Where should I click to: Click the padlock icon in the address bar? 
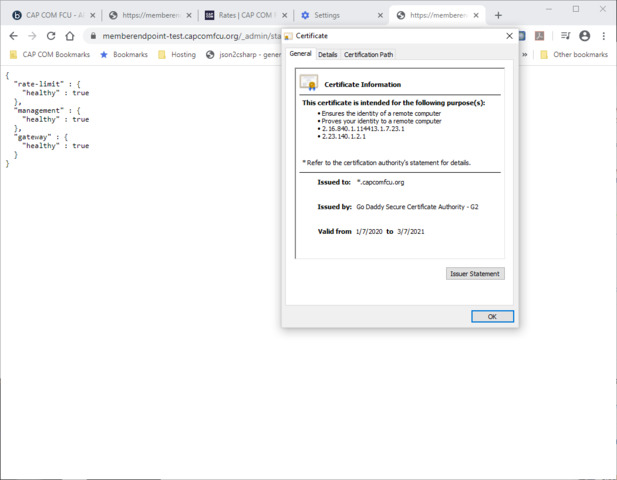pyautogui.click(x=93, y=36)
